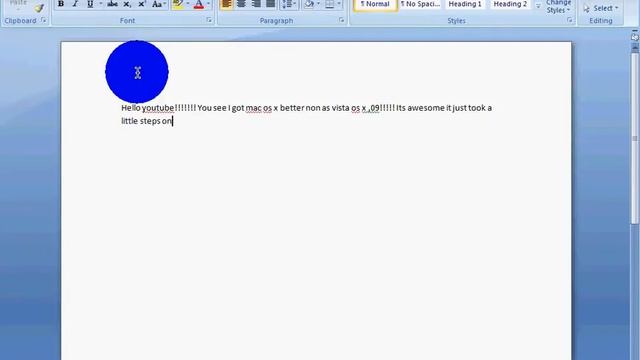This screenshot has width=640, height=360.
Task: Click the misspelled word "youtube"
Action: coord(158,108)
